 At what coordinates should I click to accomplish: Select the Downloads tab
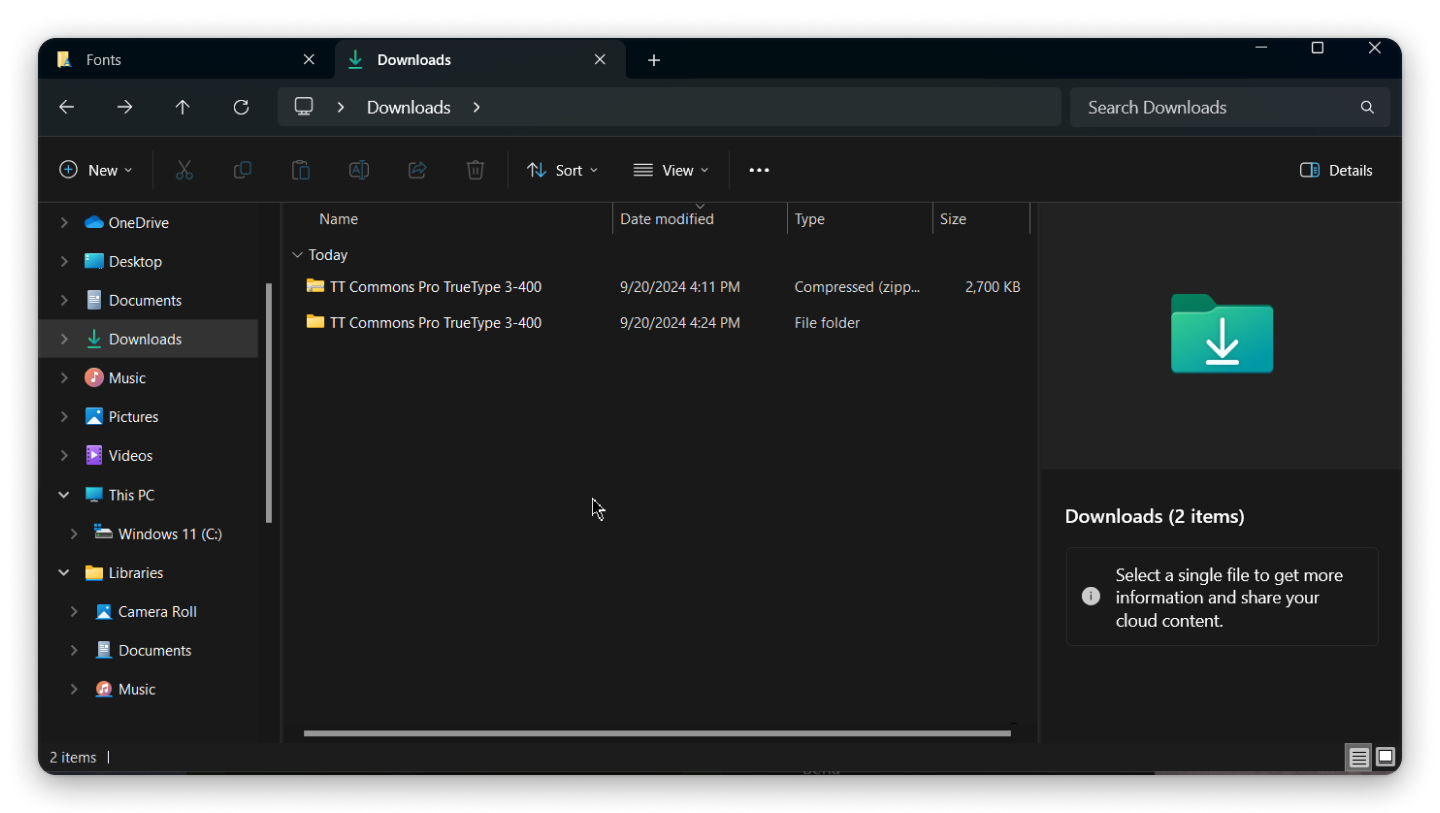(x=480, y=60)
